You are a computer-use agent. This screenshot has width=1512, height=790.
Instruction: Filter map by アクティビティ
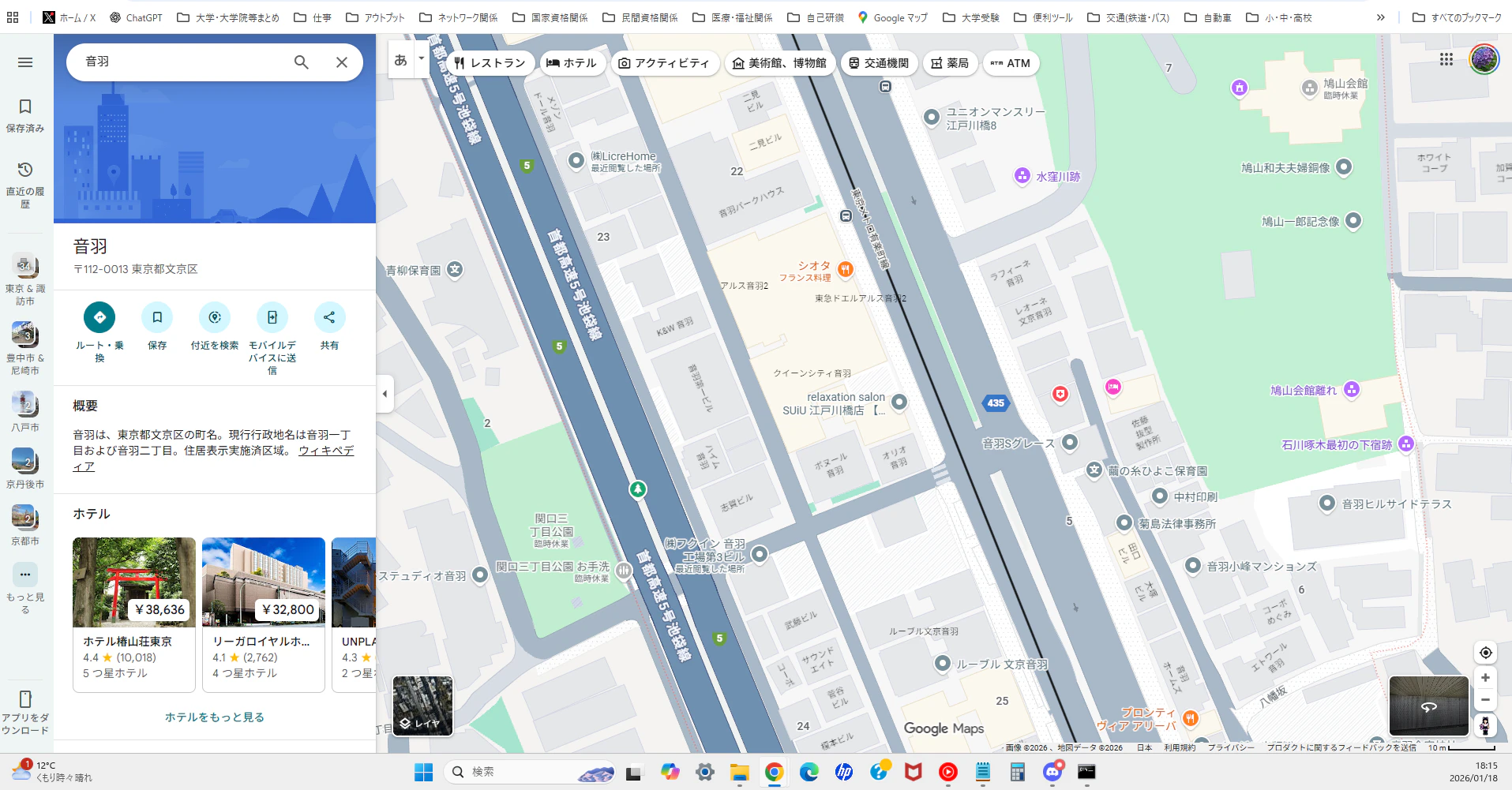point(664,63)
